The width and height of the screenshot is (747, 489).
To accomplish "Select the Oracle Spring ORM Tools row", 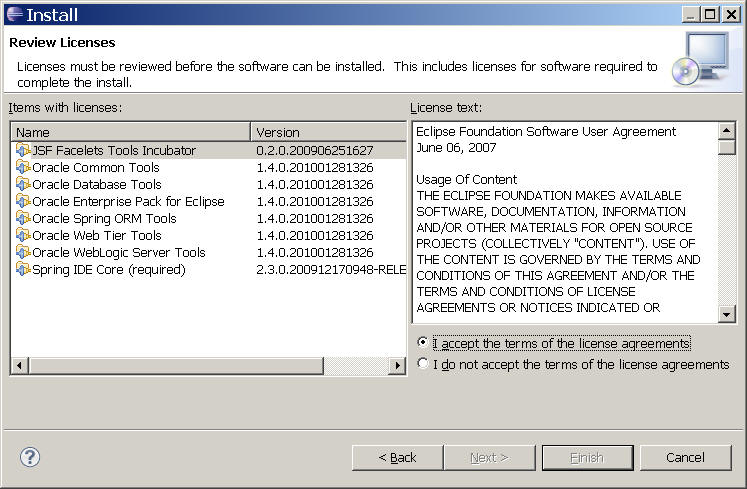I will 209,218.
